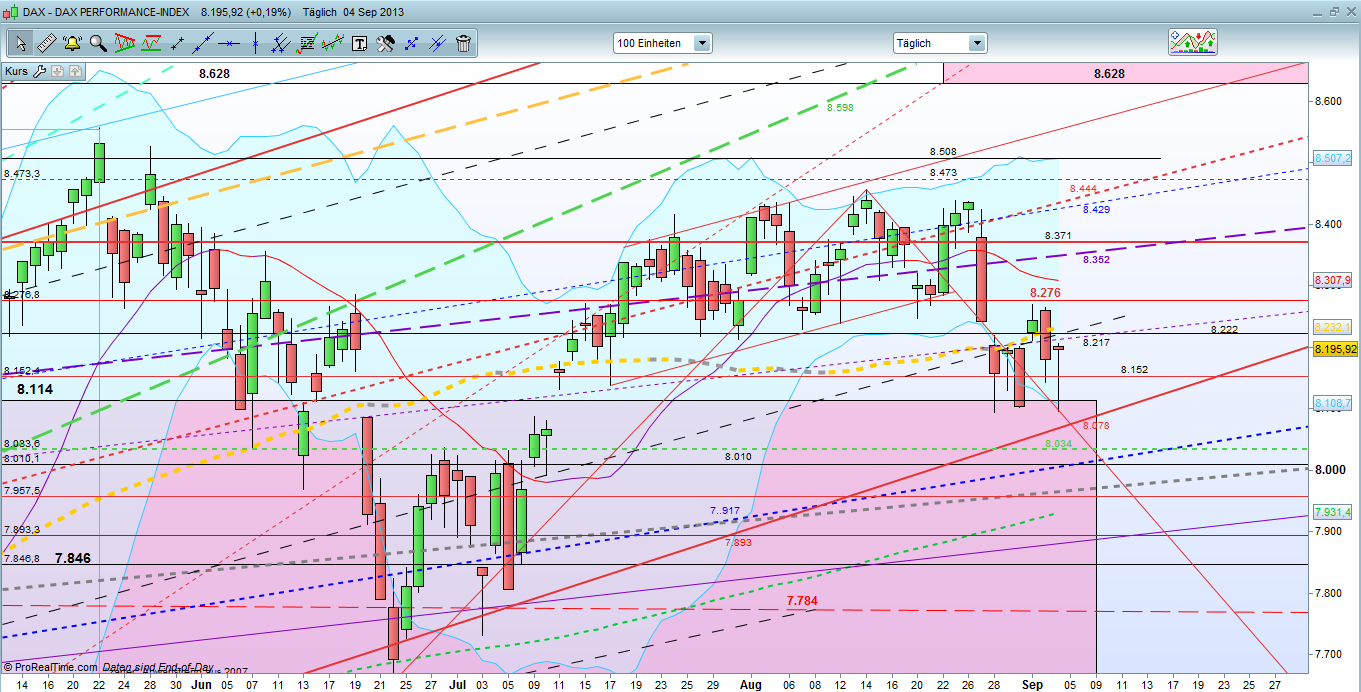Click the bold 7.846 level label

[x=73, y=557]
